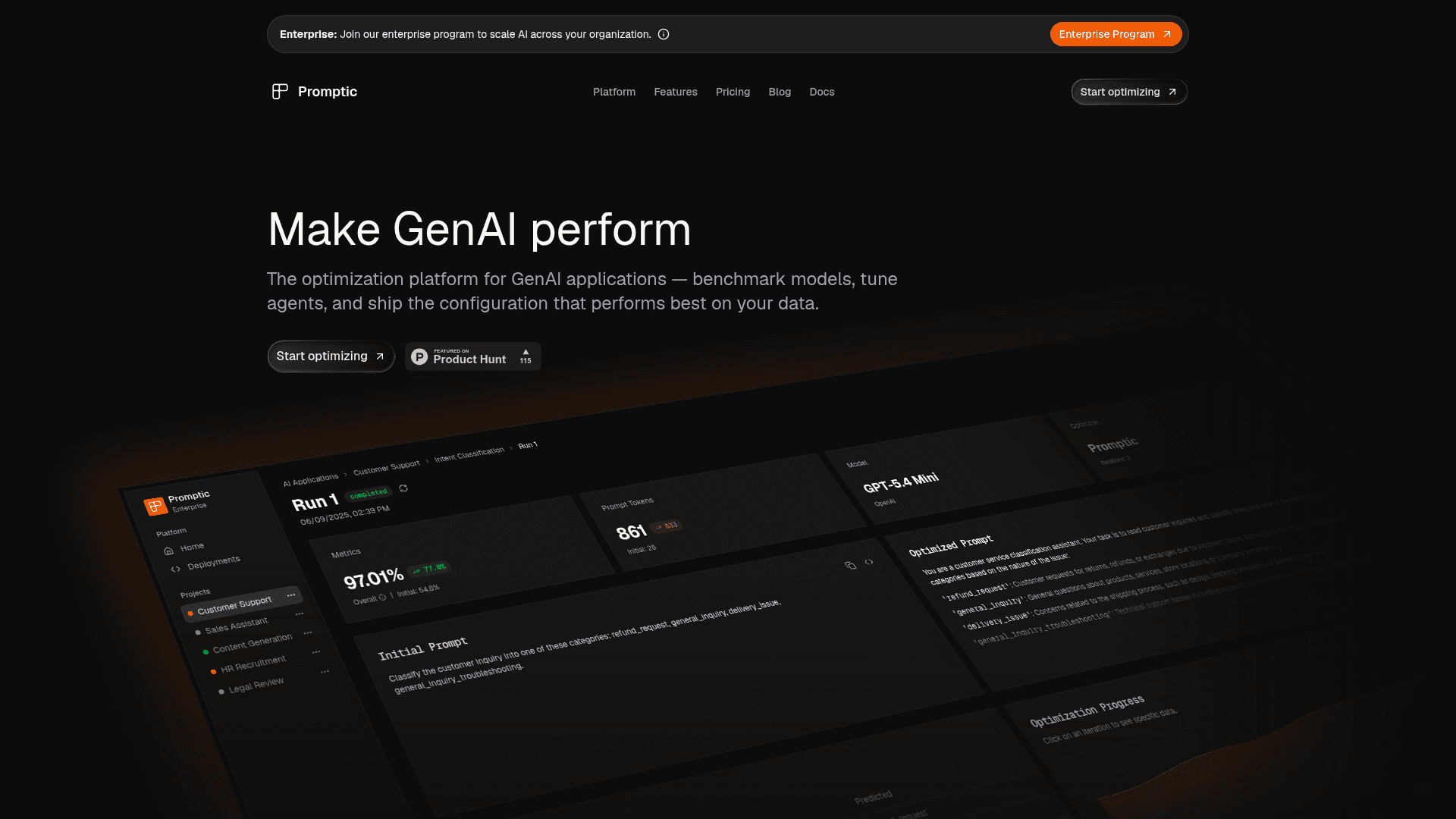The width and height of the screenshot is (1456, 819).
Task: Open options dots for Customer Support
Action: [x=291, y=595]
